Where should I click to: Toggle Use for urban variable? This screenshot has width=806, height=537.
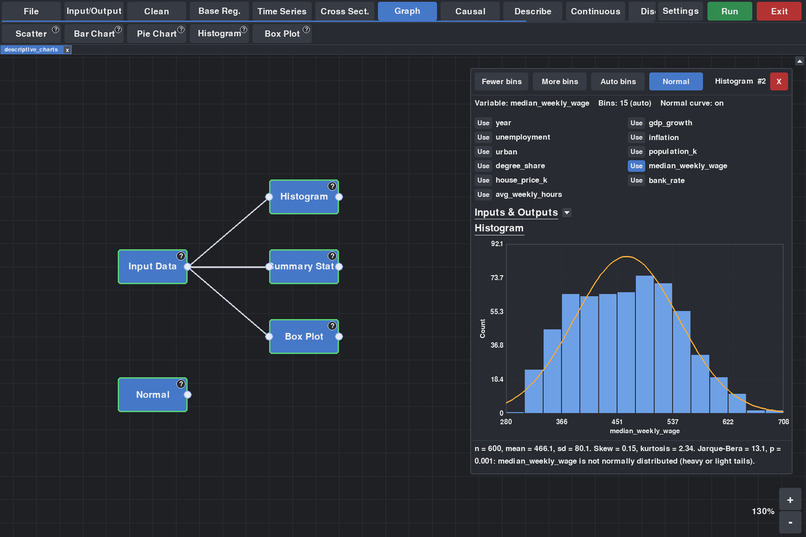click(483, 152)
